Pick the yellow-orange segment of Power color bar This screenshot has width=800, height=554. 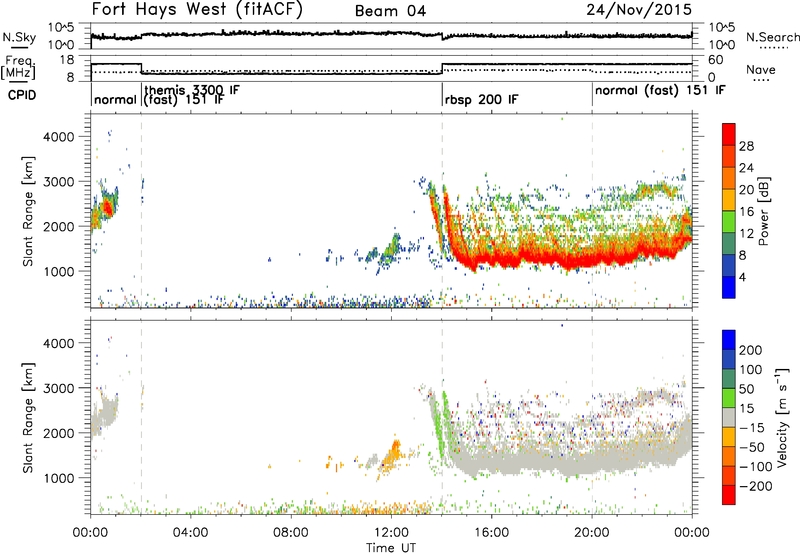pyautogui.click(x=729, y=200)
